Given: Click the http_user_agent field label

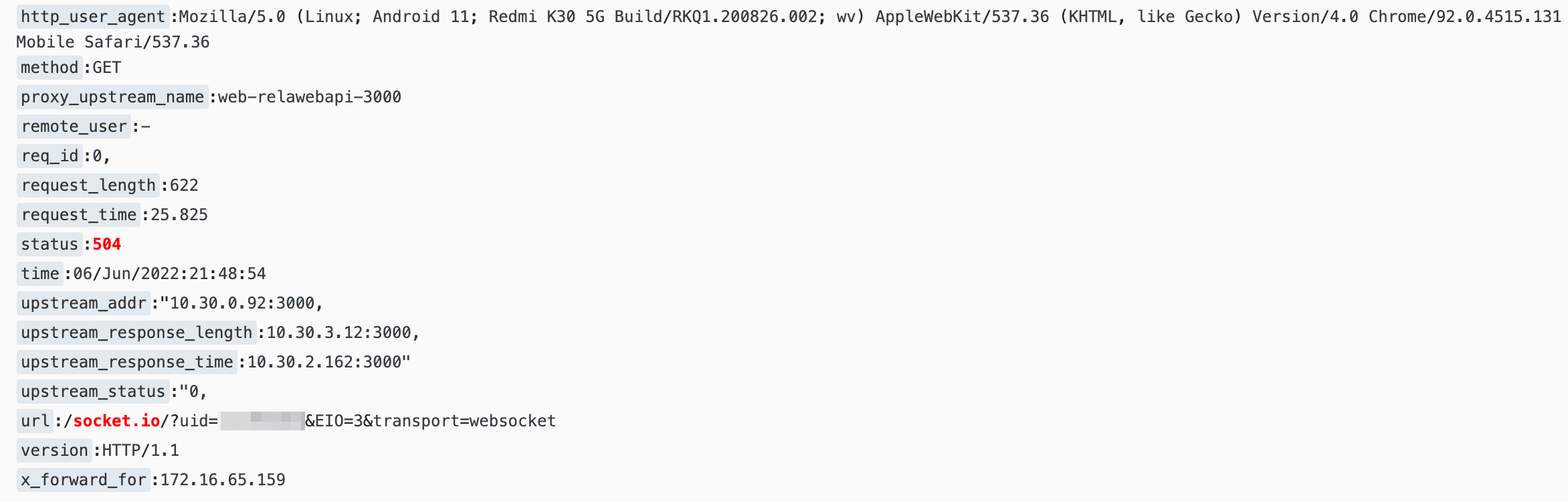Looking at the screenshot, I should (x=93, y=17).
